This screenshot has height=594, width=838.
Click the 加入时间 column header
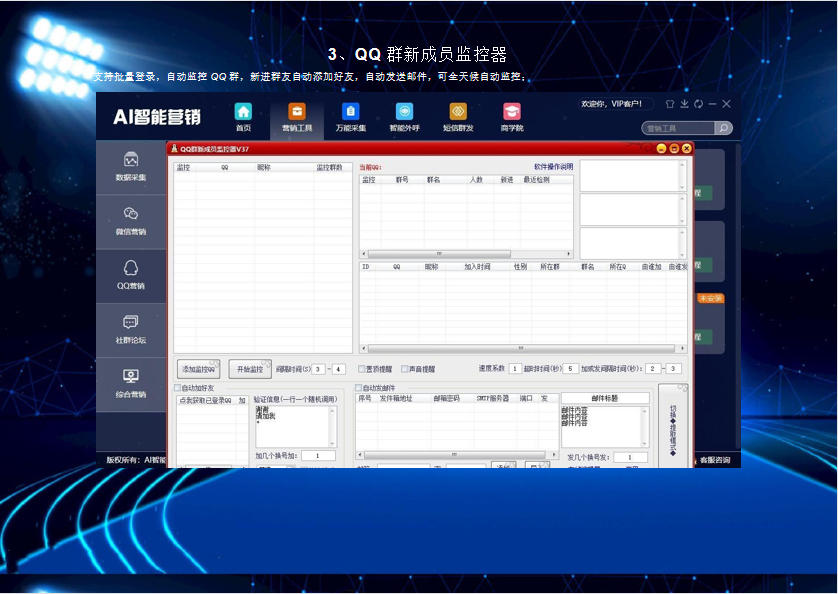[477, 267]
